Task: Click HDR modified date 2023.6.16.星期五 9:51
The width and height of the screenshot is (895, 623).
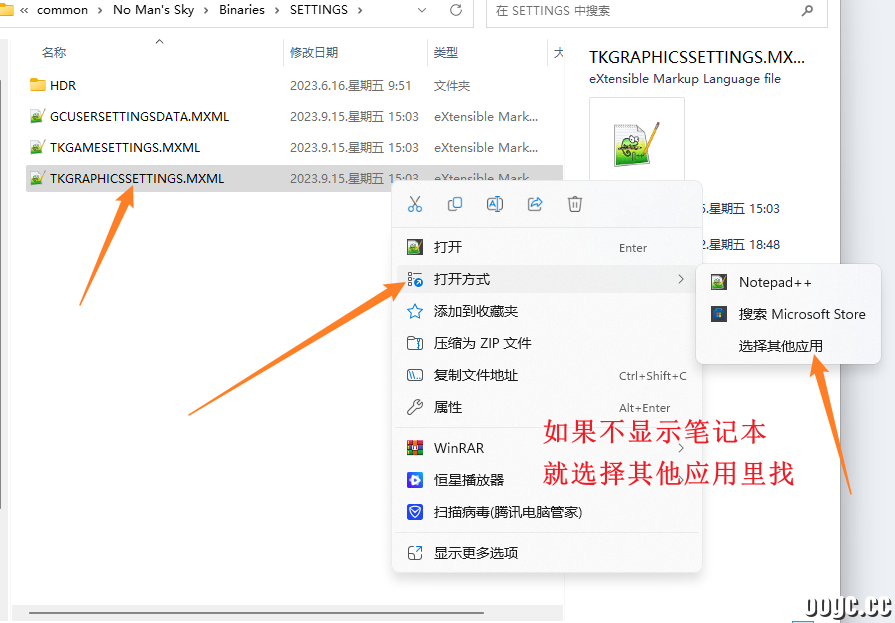Action: [350, 85]
